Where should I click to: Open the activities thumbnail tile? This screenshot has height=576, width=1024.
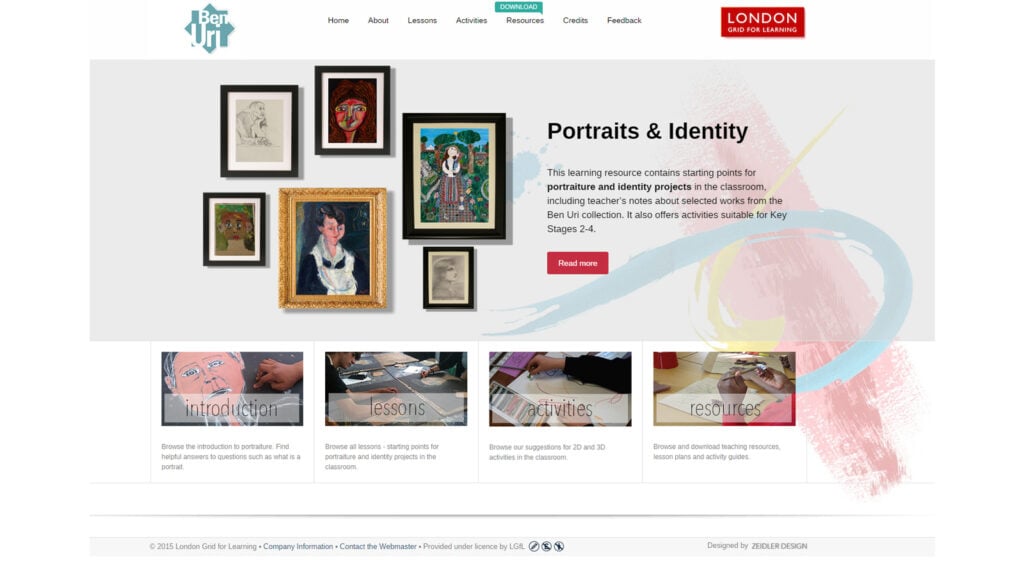click(x=560, y=389)
